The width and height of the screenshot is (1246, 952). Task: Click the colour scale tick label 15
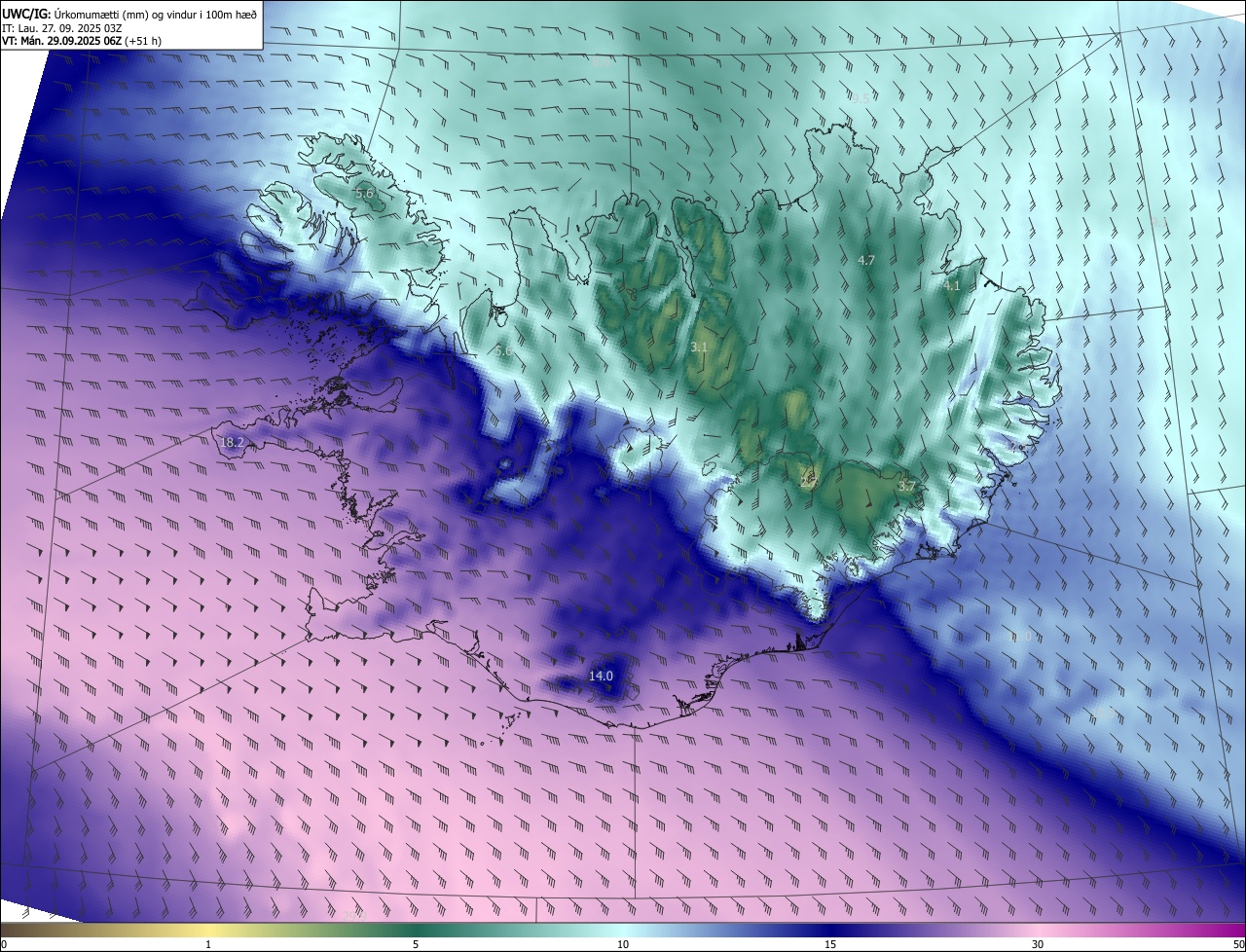click(x=830, y=944)
